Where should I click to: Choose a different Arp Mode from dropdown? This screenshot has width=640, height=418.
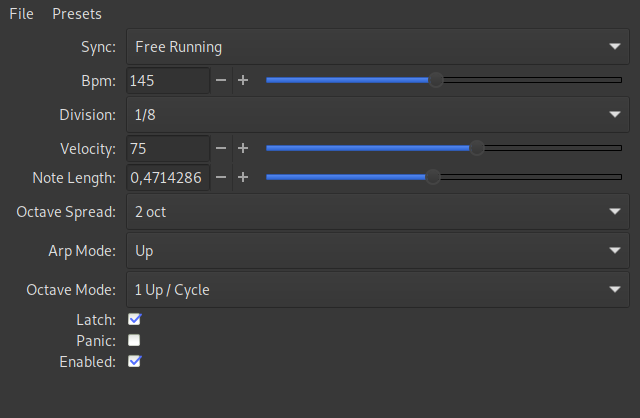click(377, 251)
